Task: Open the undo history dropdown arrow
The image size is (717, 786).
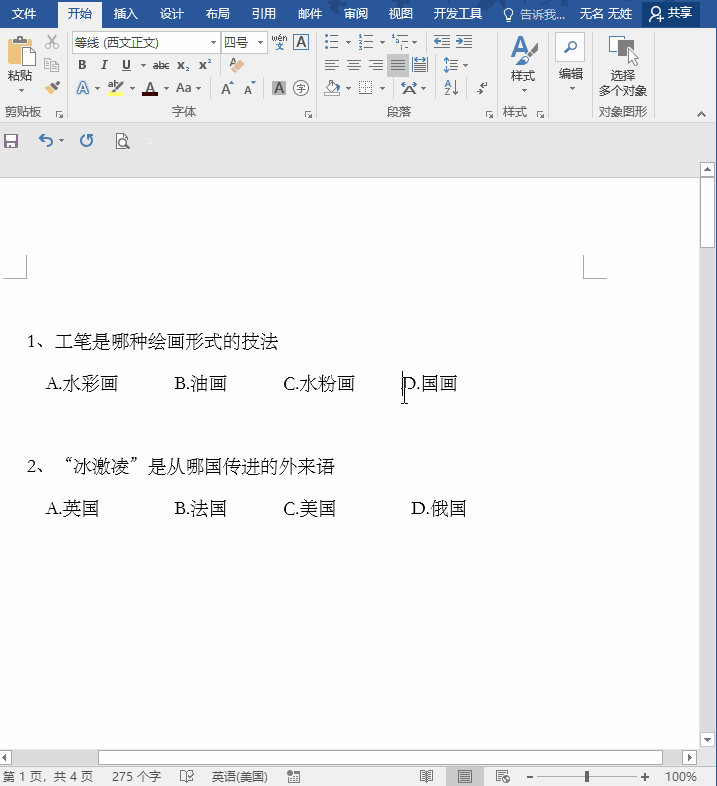Action: tap(61, 141)
